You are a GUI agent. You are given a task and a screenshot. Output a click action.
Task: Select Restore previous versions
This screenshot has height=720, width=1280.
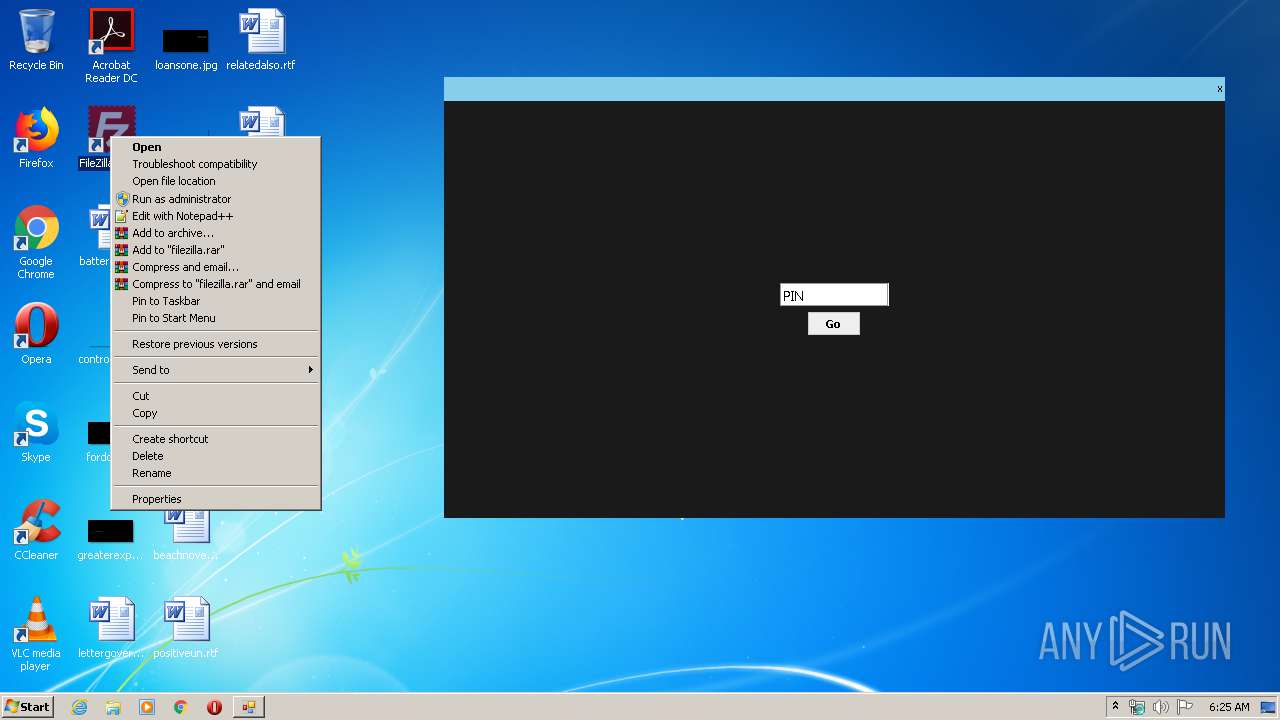pos(216,344)
